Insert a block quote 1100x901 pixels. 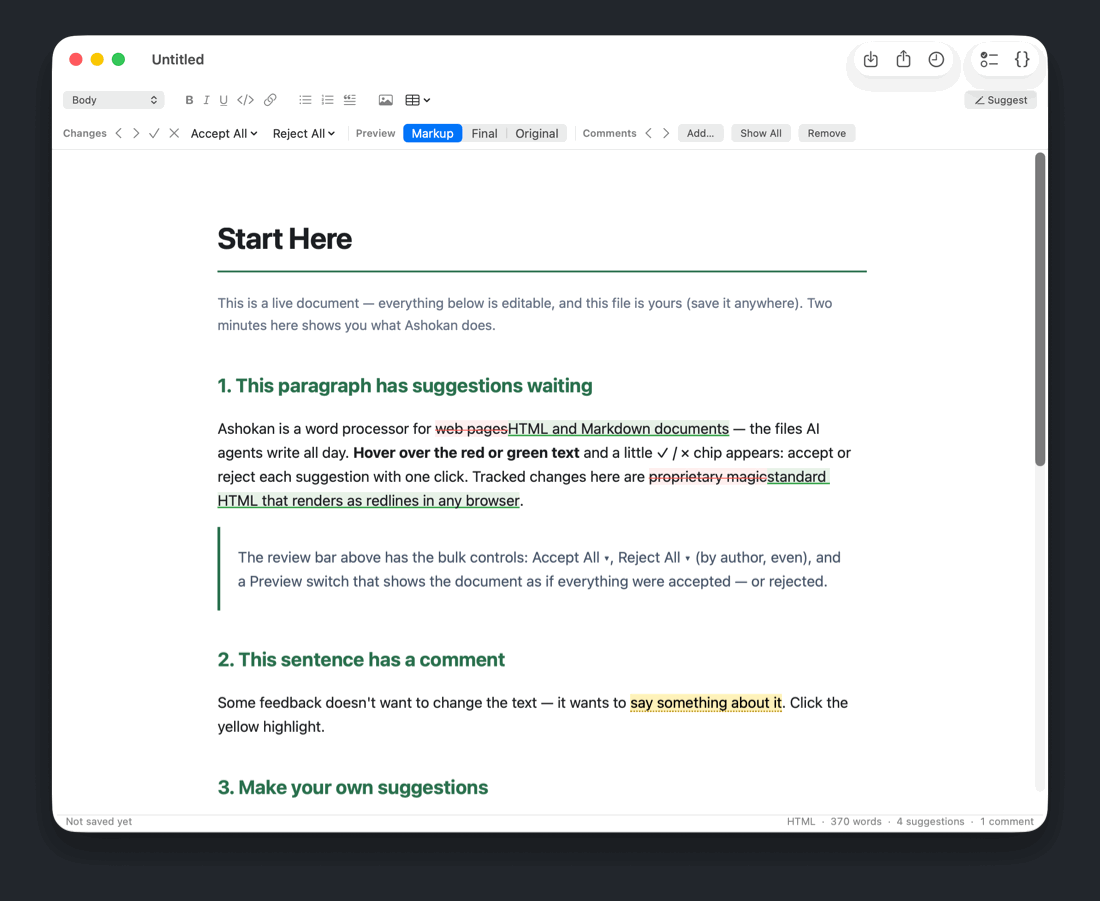[350, 100]
